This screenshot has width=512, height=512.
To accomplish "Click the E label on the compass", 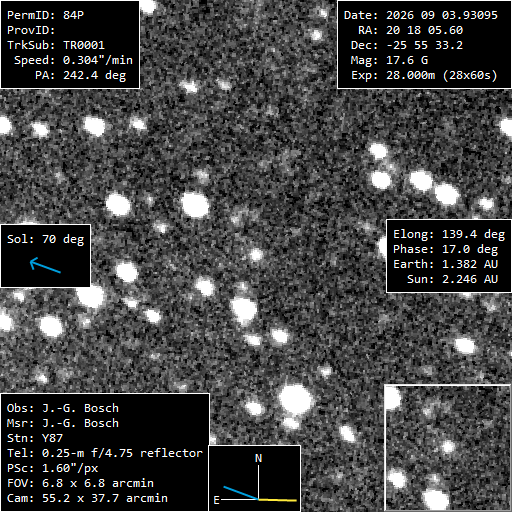I will point(216,500).
